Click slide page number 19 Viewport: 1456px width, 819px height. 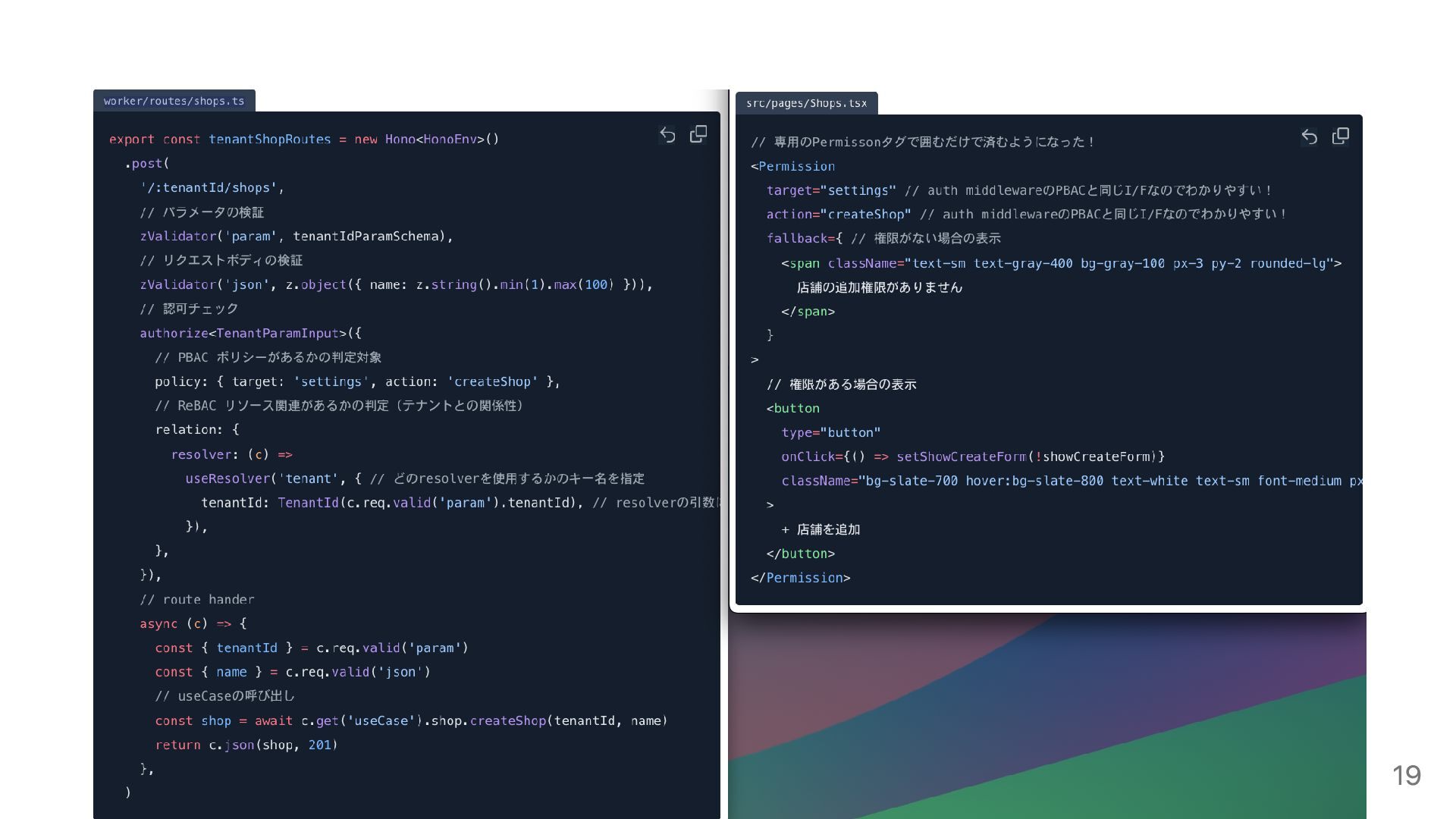(x=1407, y=775)
